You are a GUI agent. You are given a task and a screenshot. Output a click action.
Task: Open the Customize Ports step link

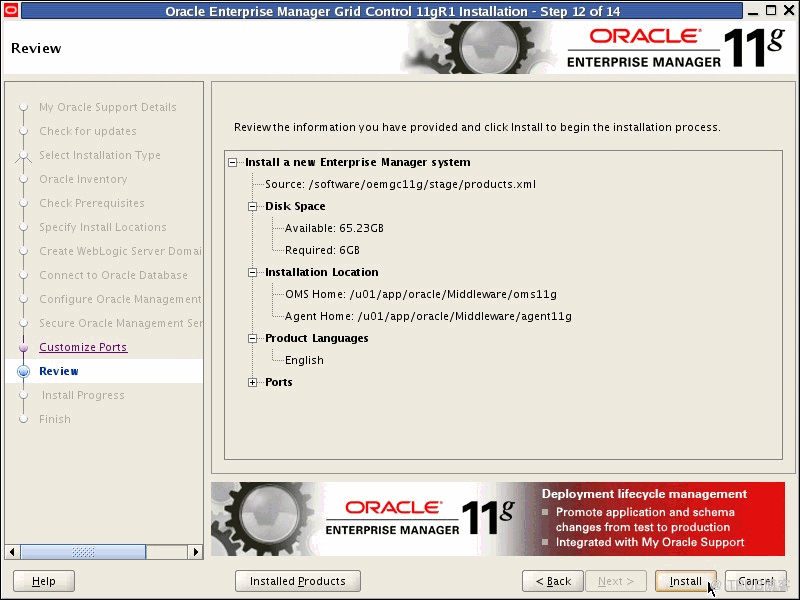click(83, 347)
